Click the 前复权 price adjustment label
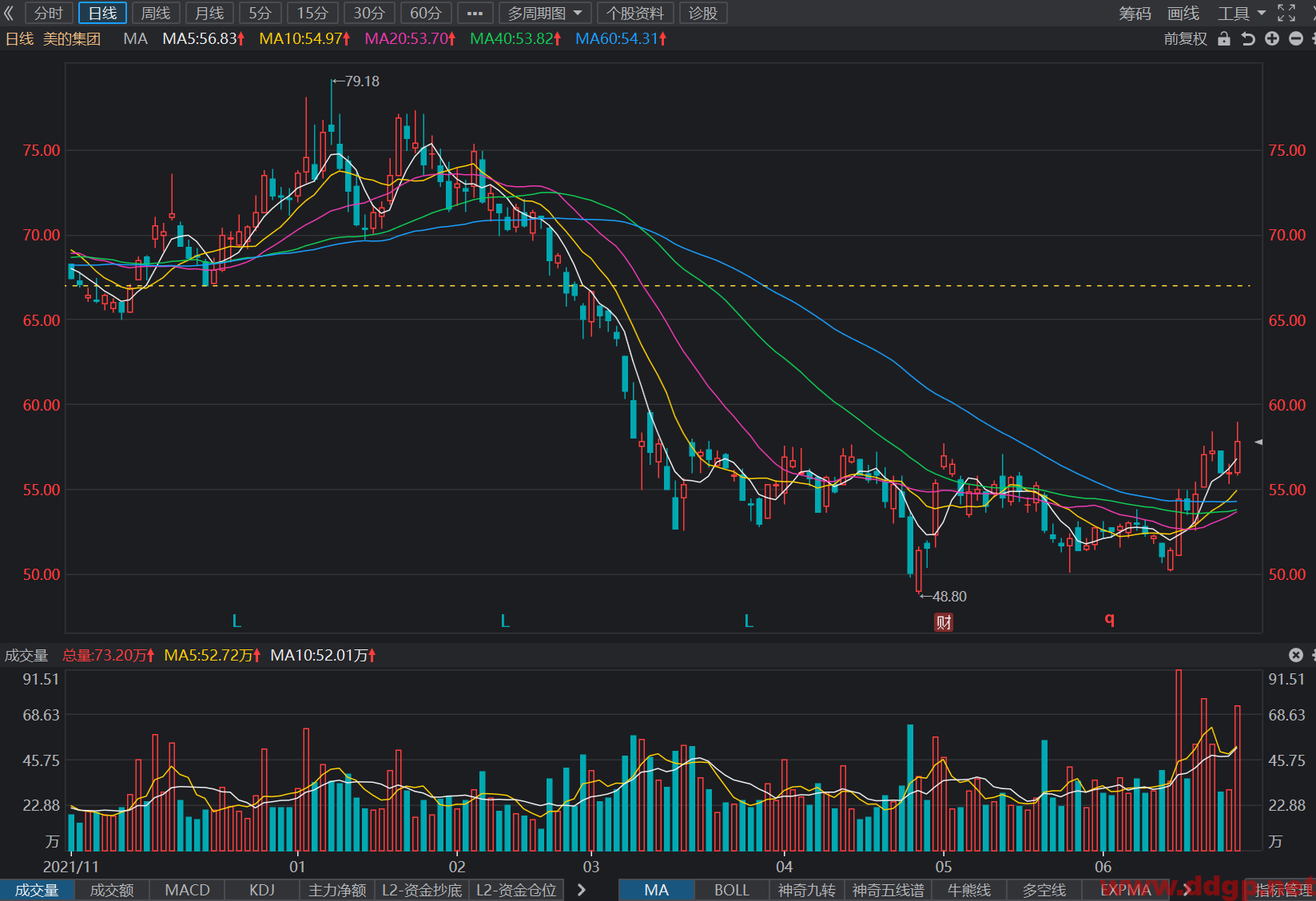The width and height of the screenshot is (1316, 901). pos(1186,38)
